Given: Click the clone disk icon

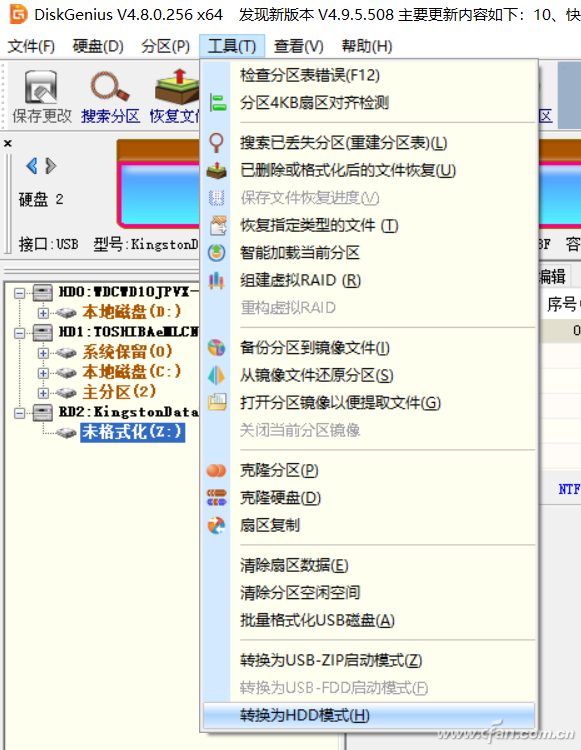Looking at the screenshot, I should pos(217,497).
